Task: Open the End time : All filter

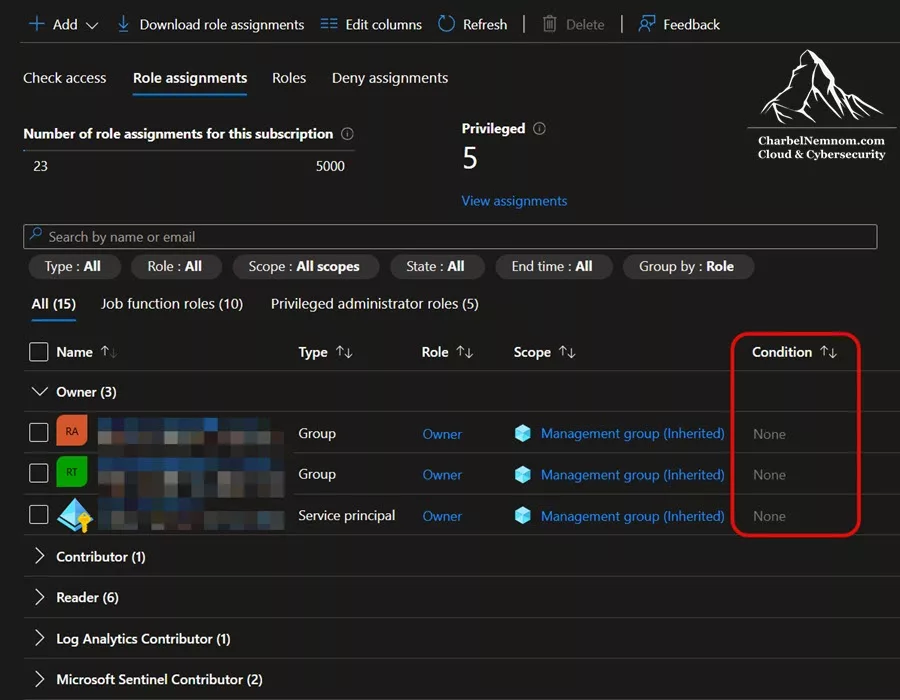Action: 553,267
